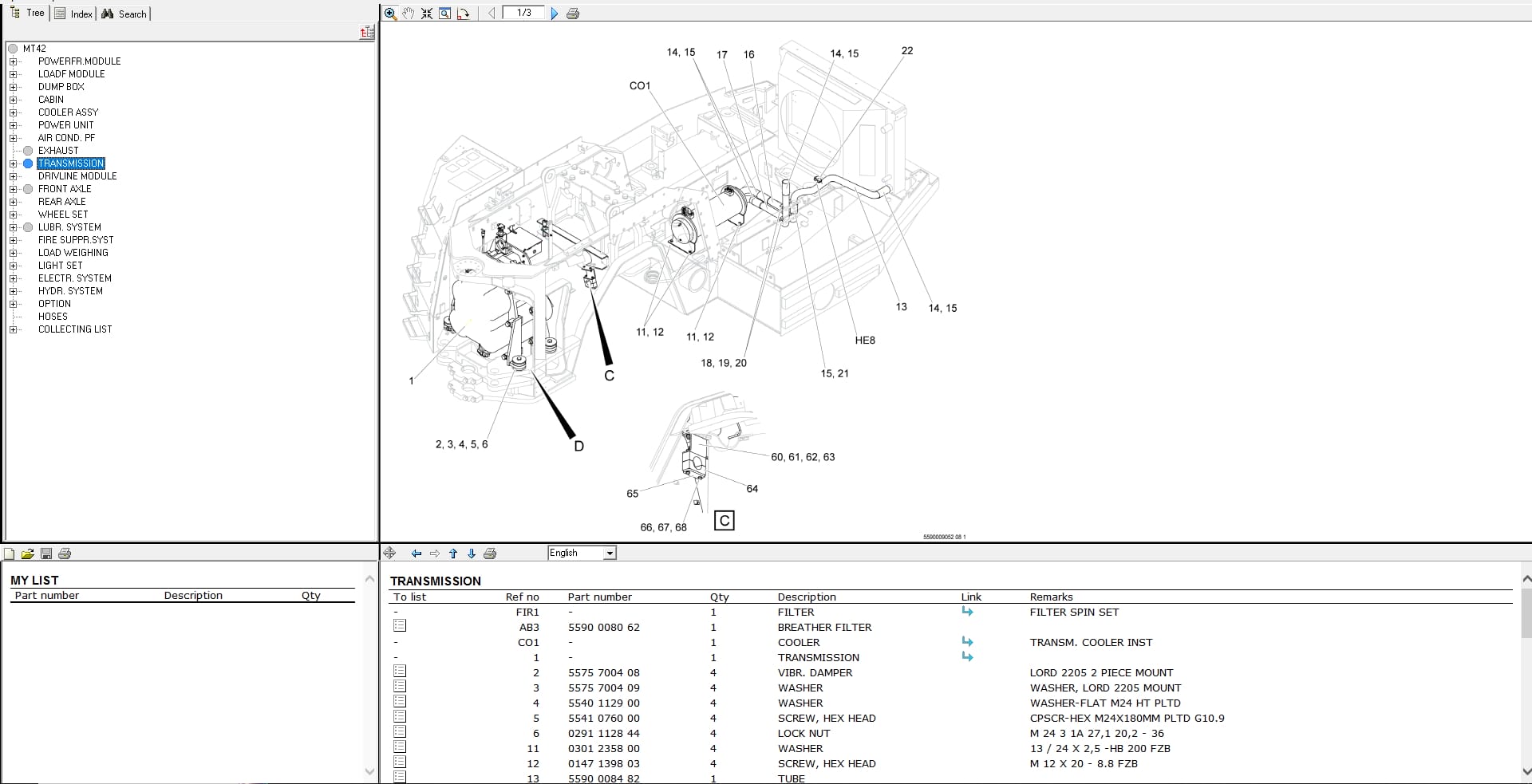Rotate the diagram with the rotate icon
The height and width of the screenshot is (784, 1532).
coord(463,14)
